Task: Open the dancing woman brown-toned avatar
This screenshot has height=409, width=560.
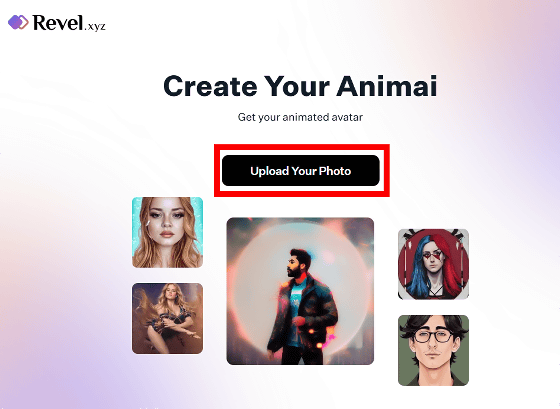Action: (x=168, y=318)
